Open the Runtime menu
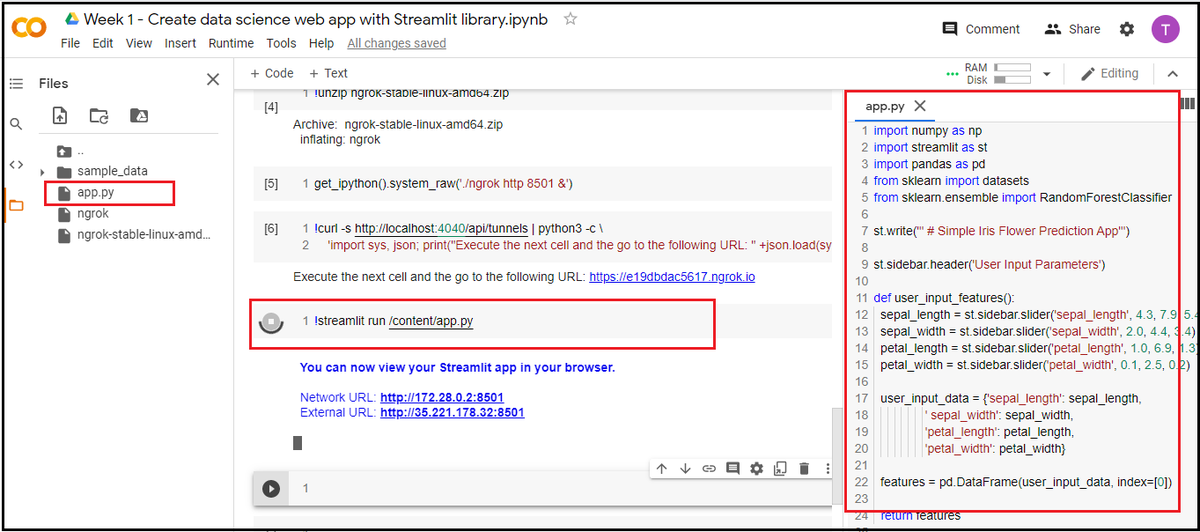This screenshot has height=532, width=1200. pos(231,43)
